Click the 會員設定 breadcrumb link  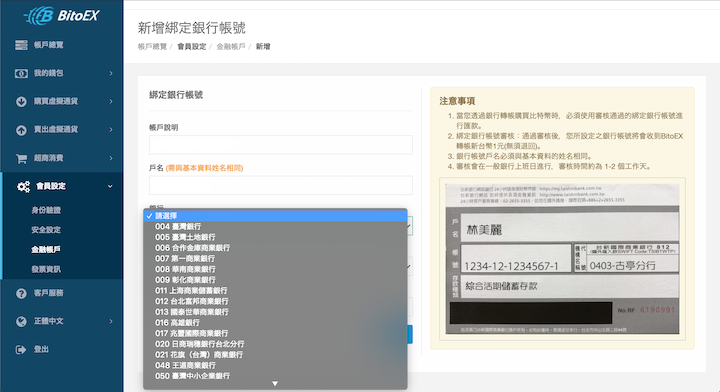[191, 46]
